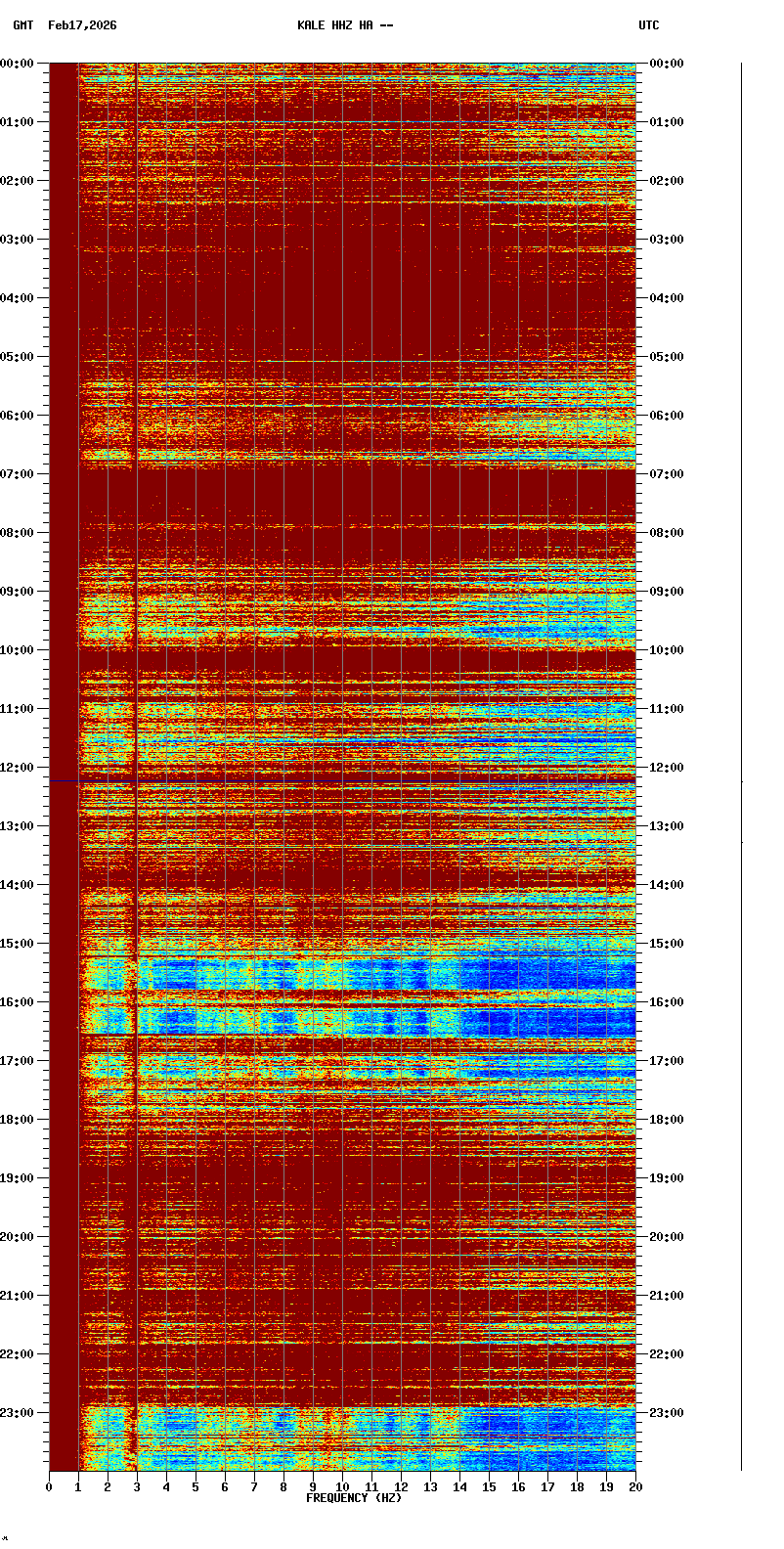784x1549 pixels.
Task: Click the FREQUENCY (HZ) axis label
Action: [354, 1498]
